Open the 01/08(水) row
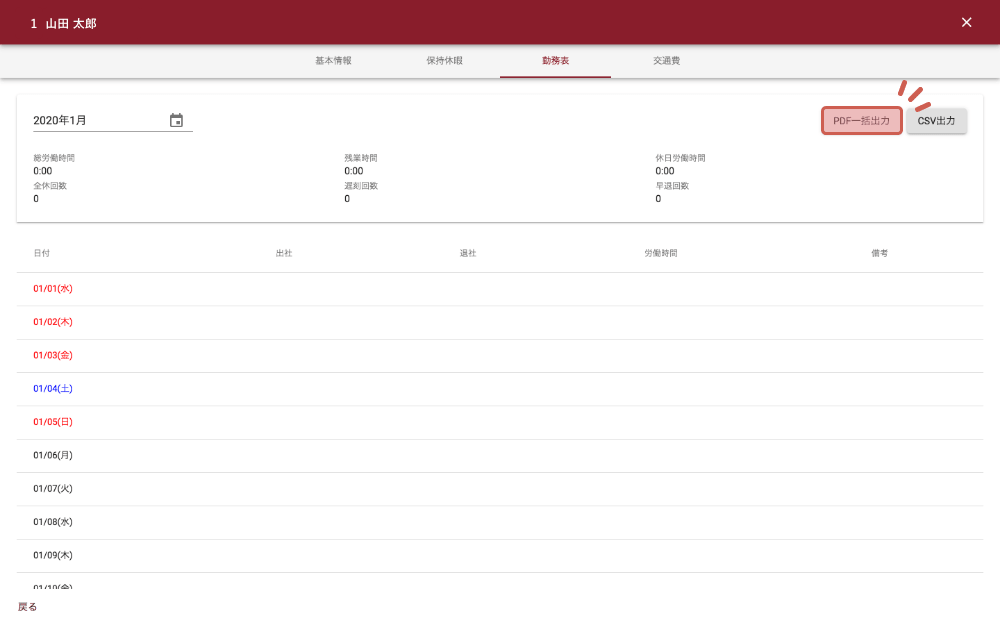This screenshot has width=1000, height=625. tap(53, 522)
